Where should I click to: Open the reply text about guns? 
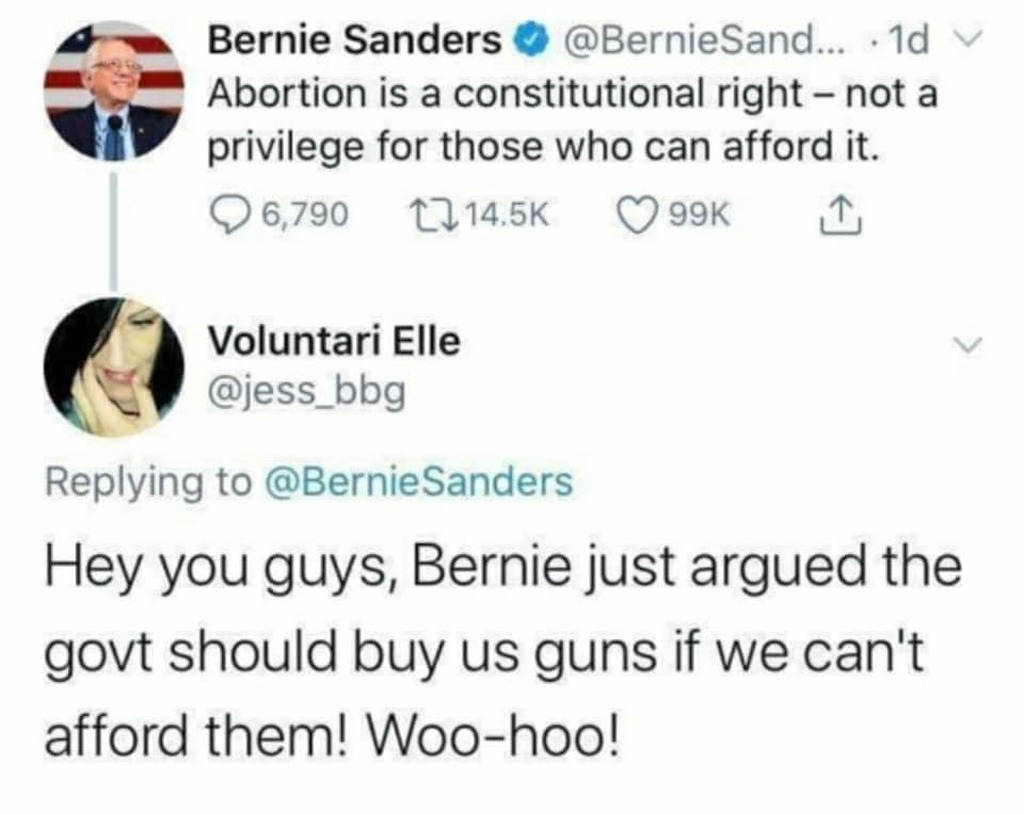point(500,655)
